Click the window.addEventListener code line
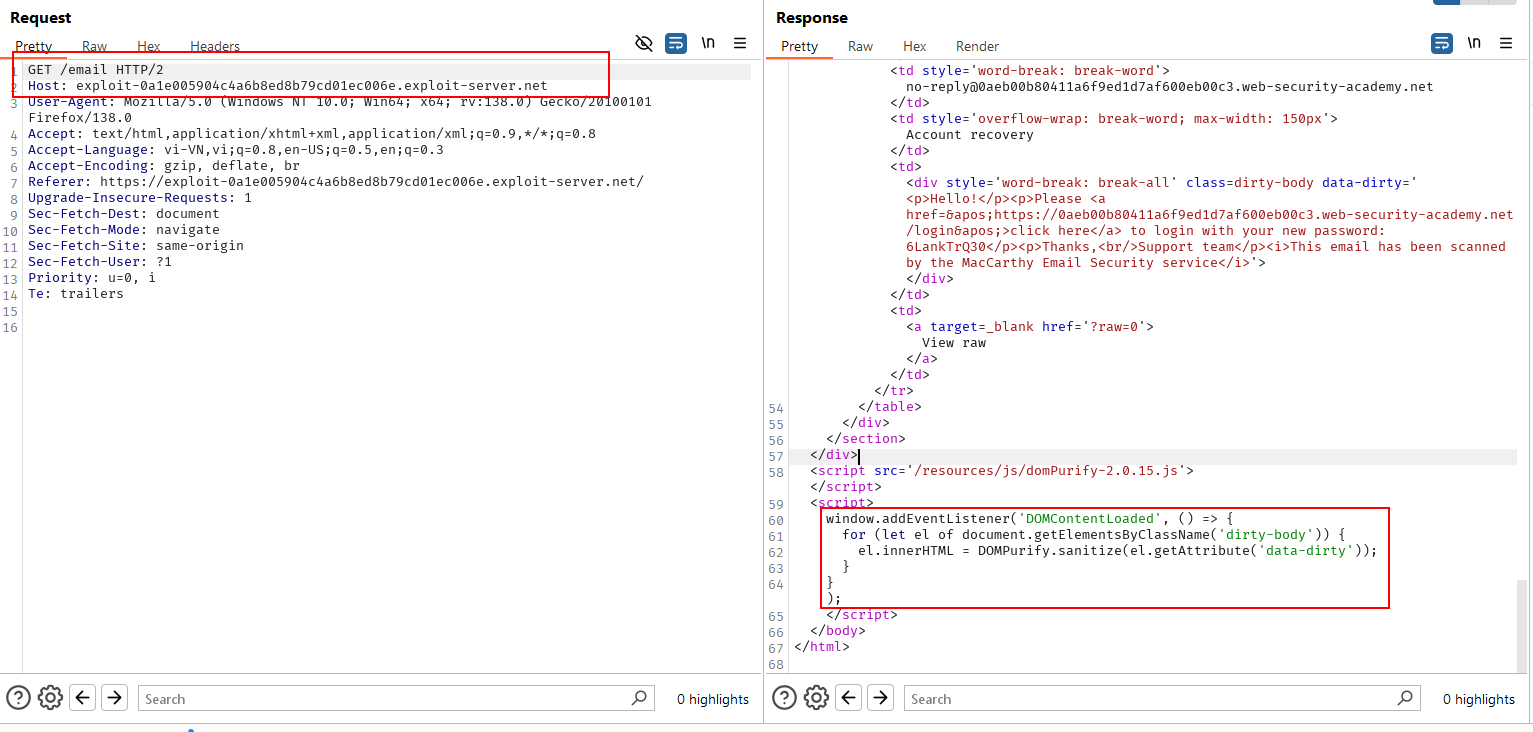The height and width of the screenshot is (732, 1533). [x=1031, y=519]
